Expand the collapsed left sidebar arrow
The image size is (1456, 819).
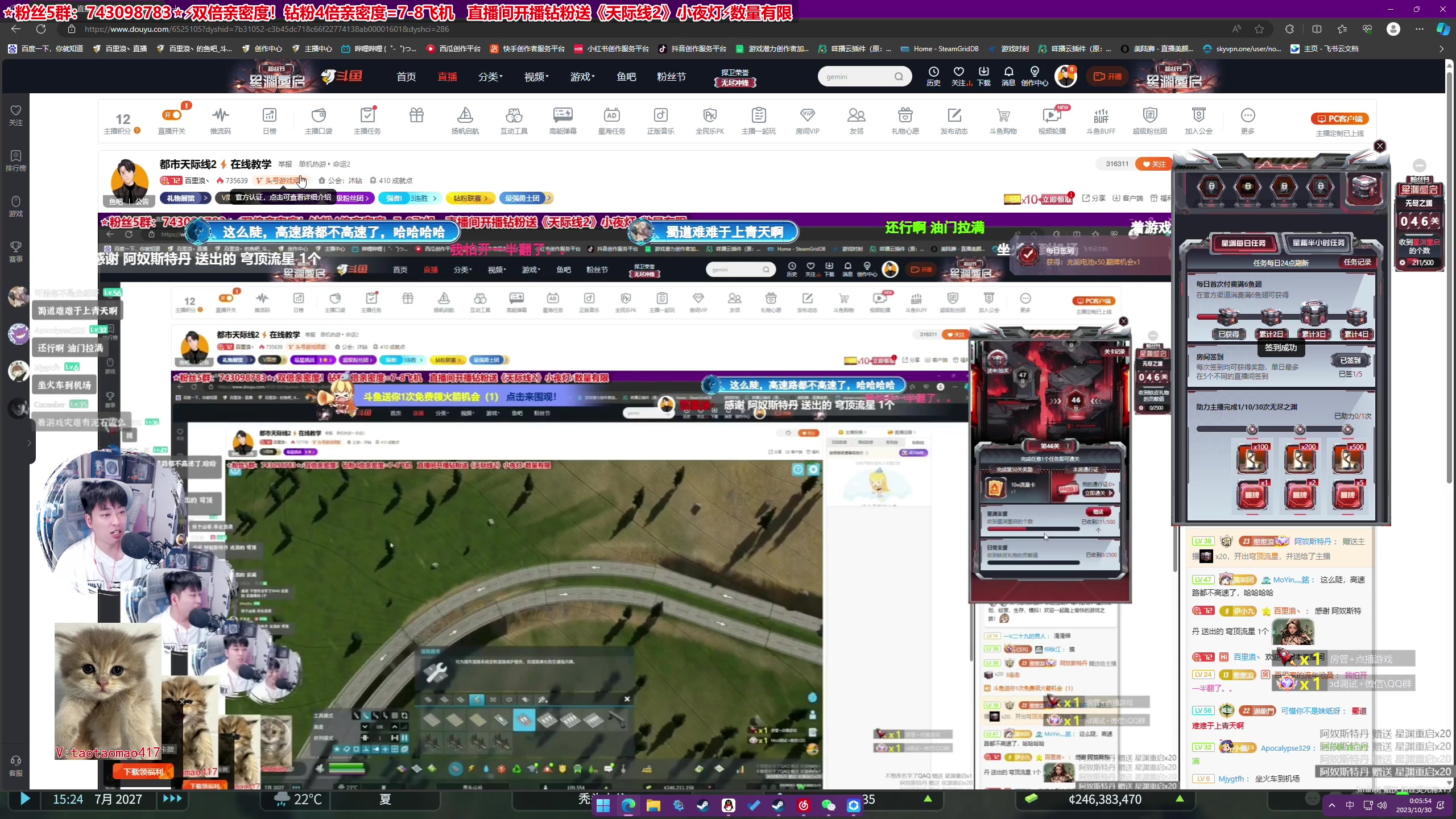point(29,442)
